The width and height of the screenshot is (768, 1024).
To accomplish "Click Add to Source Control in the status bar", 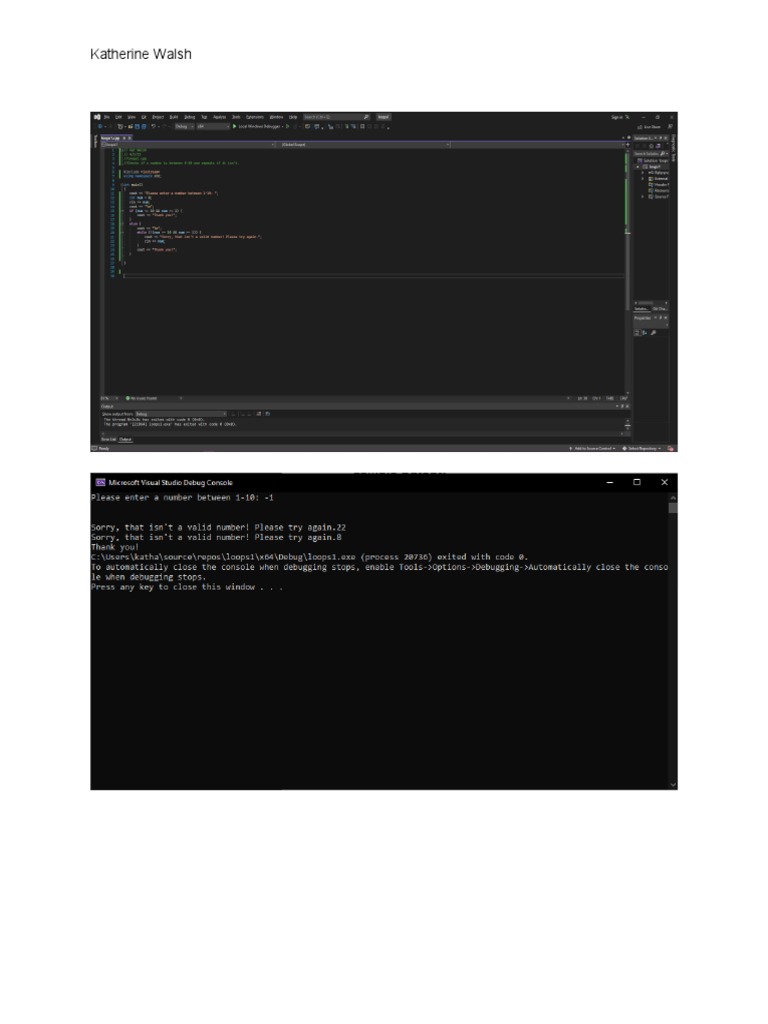I will [593, 448].
